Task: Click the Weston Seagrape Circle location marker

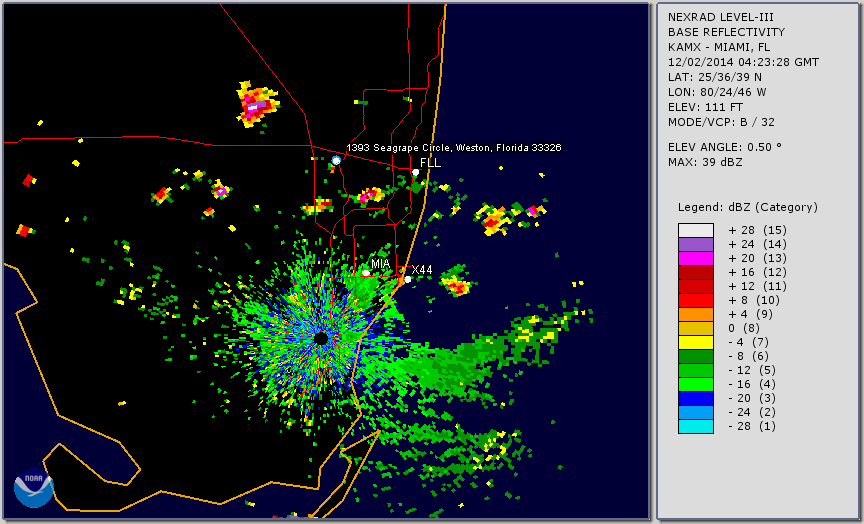Action: tap(336, 160)
